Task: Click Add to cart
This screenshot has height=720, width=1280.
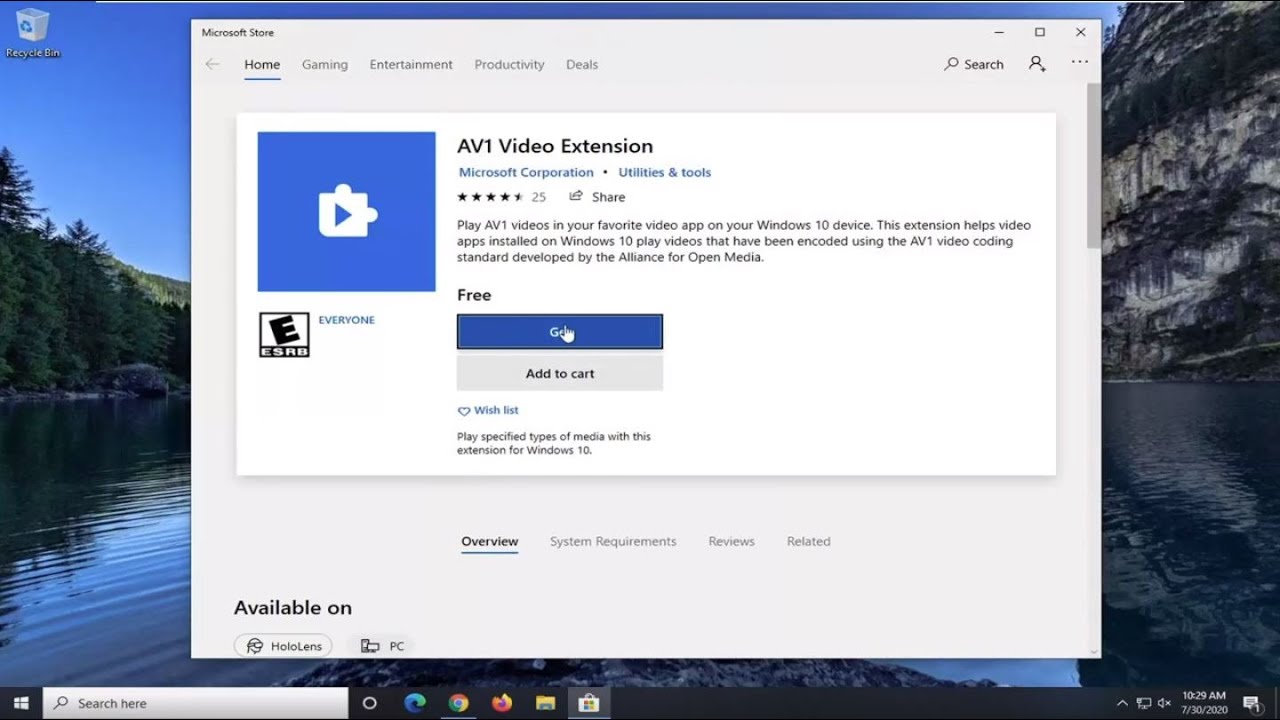Action: click(560, 373)
